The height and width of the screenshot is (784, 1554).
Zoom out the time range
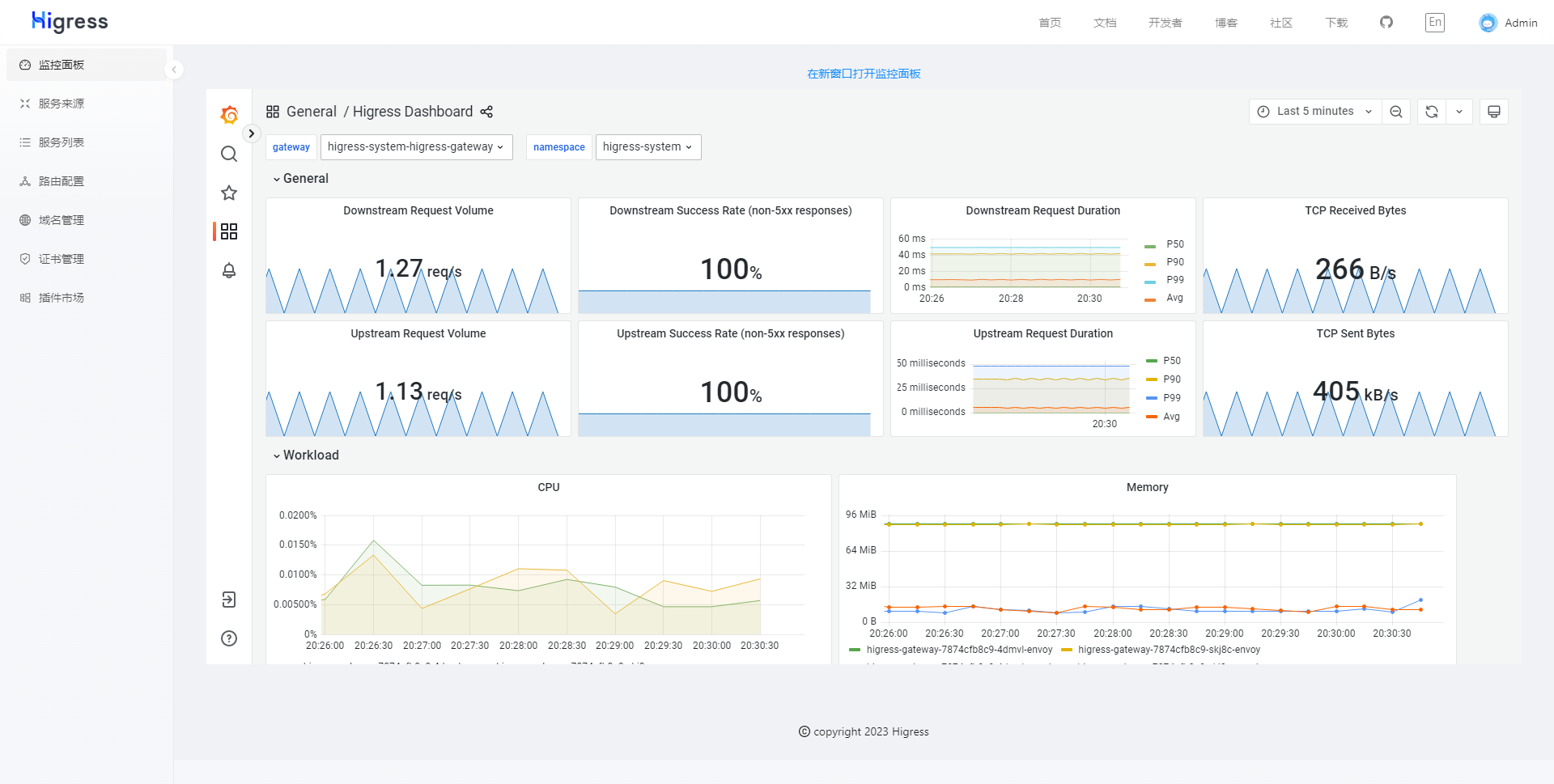click(x=1396, y=112)
